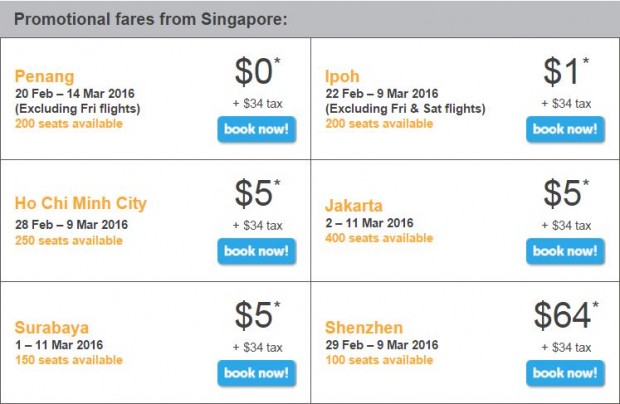Viewport: 620px width, 404px height.
Task: Click Jakarta's 400 seats available text
Action: coord(379,238)
